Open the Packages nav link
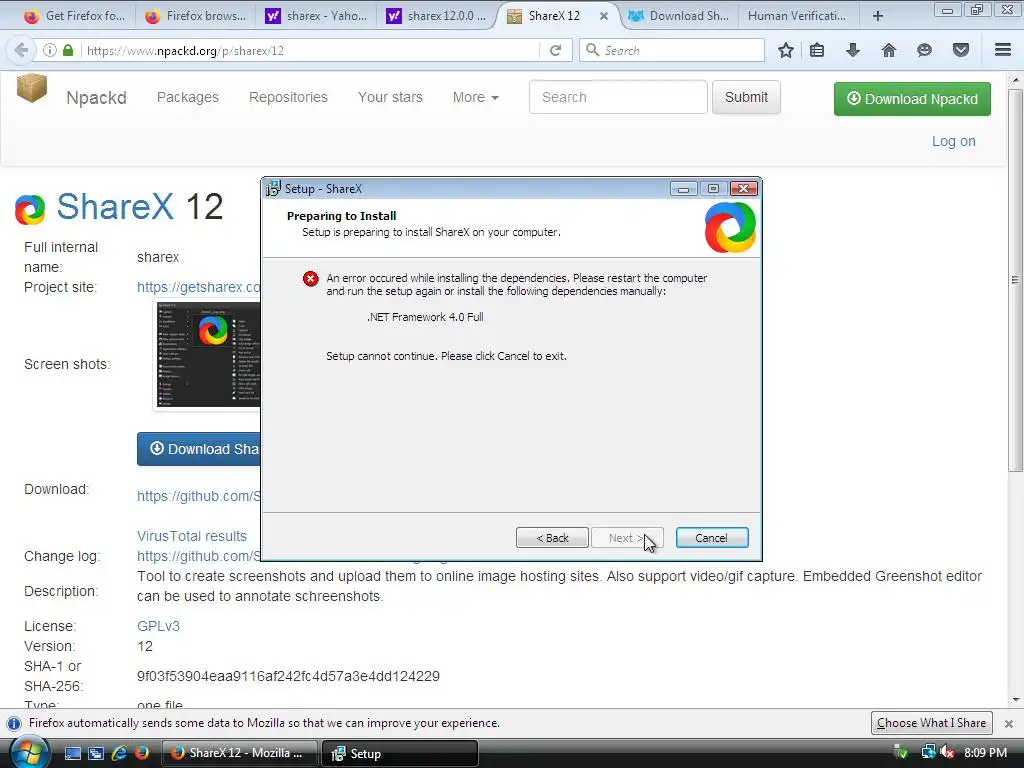 tap(188, 97)
